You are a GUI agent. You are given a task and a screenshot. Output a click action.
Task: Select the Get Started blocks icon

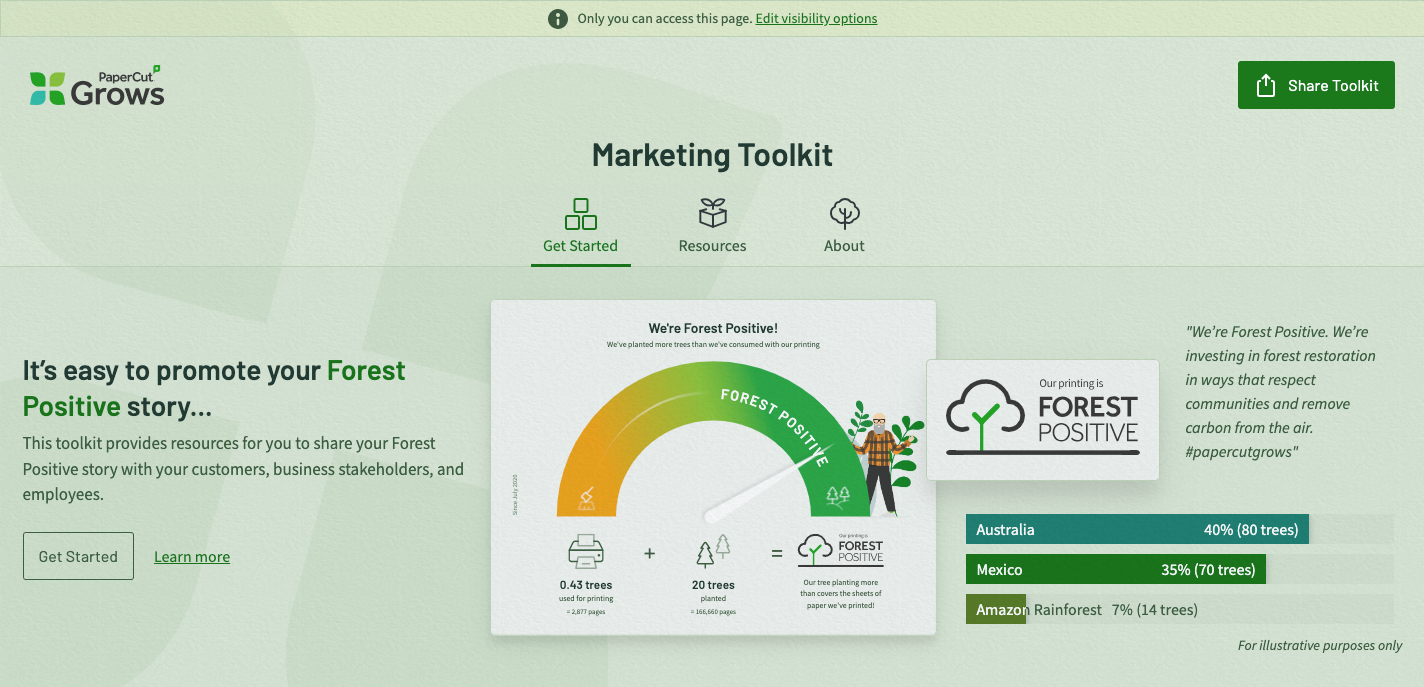580,213
